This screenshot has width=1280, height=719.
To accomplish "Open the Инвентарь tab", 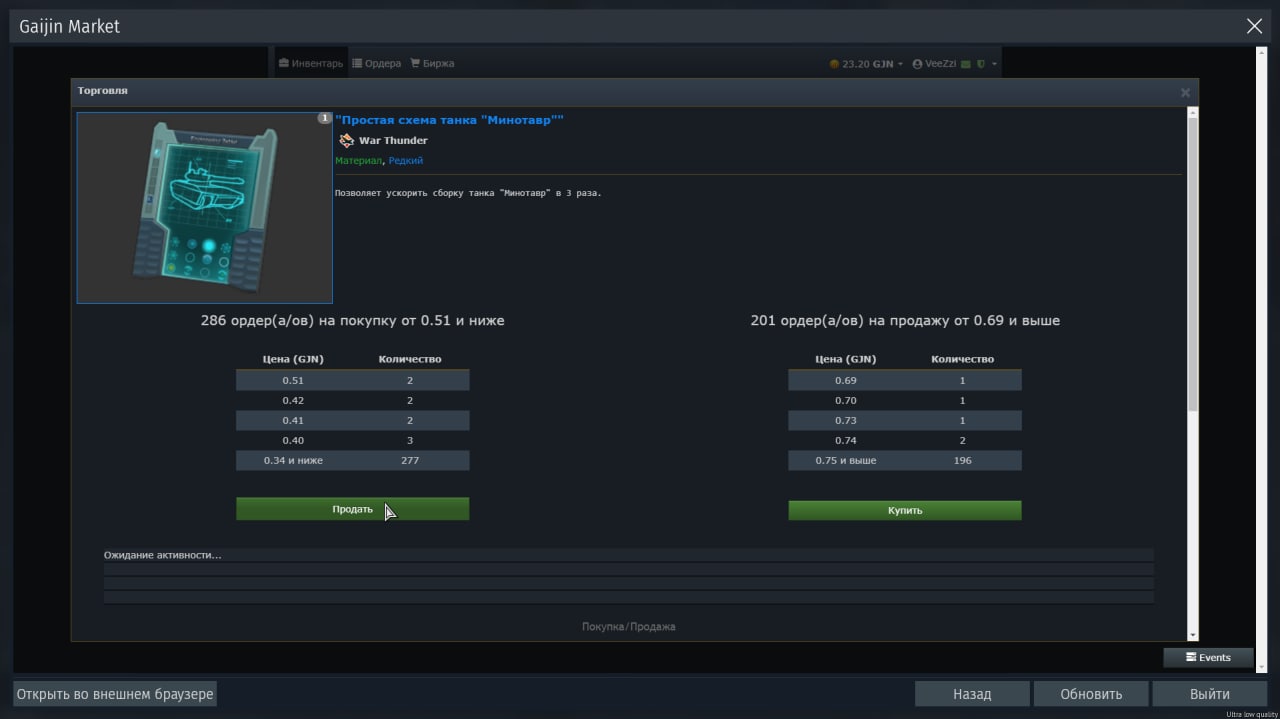I will pos(311,63).
